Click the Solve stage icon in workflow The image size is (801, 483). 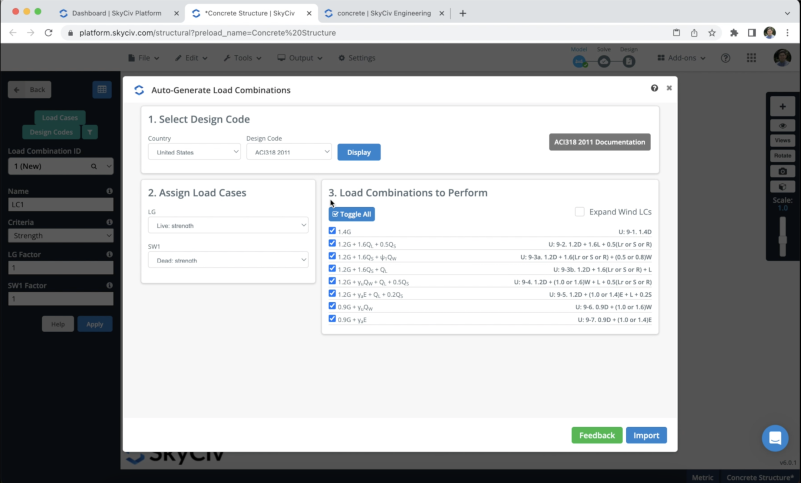pyautogui.click(x=604, y=61)
